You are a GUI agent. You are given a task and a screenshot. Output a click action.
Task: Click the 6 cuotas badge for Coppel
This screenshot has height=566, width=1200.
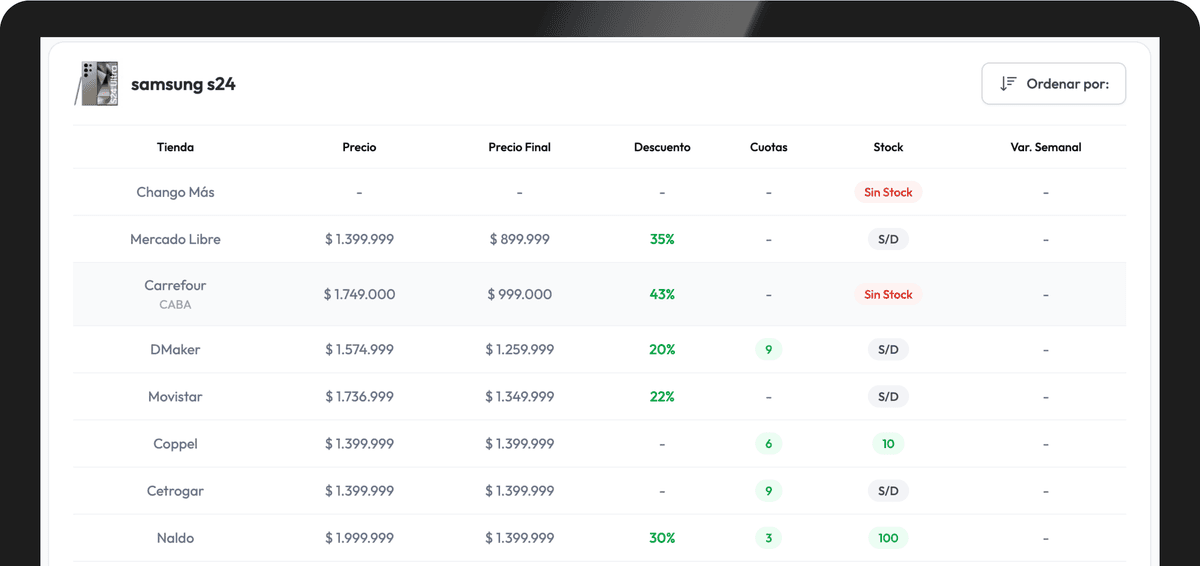tap(768, 444)
